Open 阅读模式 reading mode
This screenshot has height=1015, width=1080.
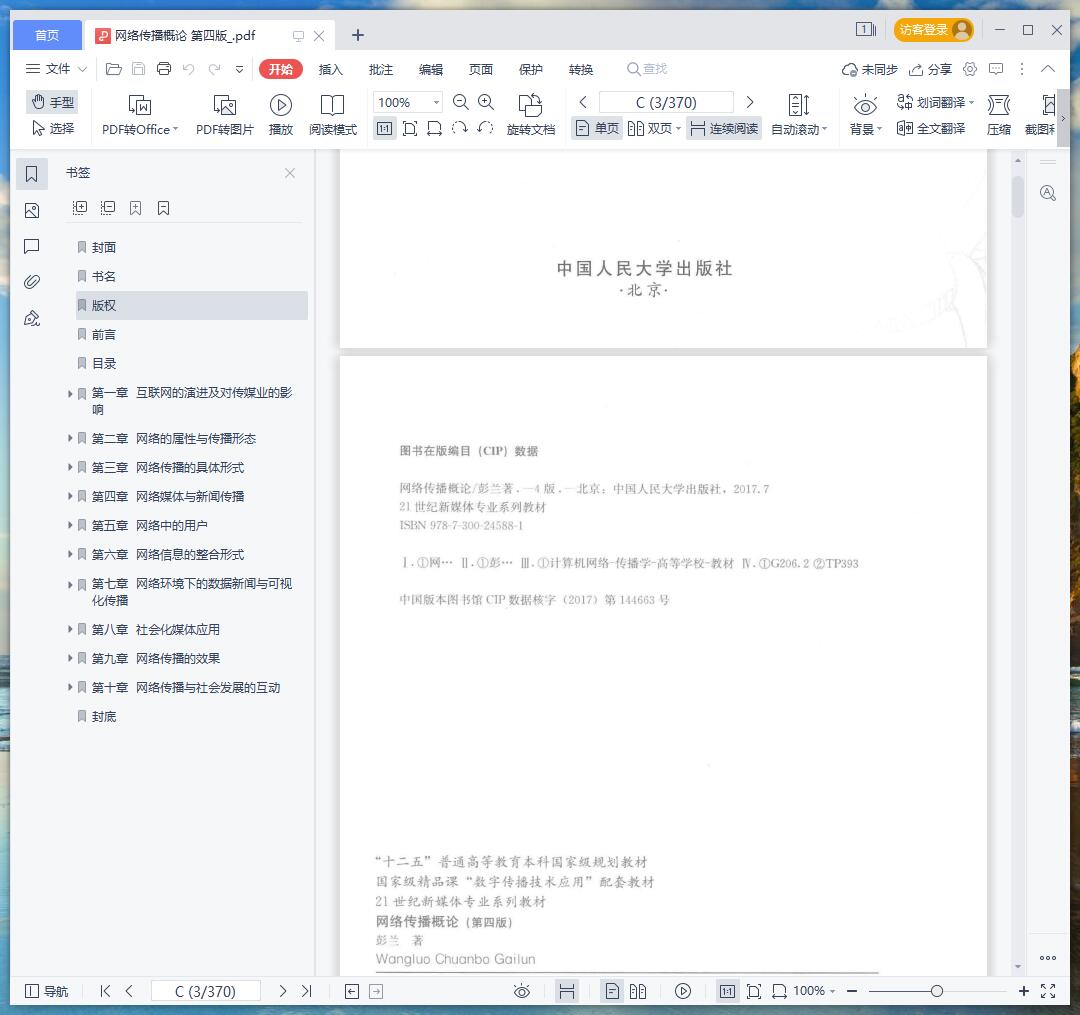tap(333, 114)
